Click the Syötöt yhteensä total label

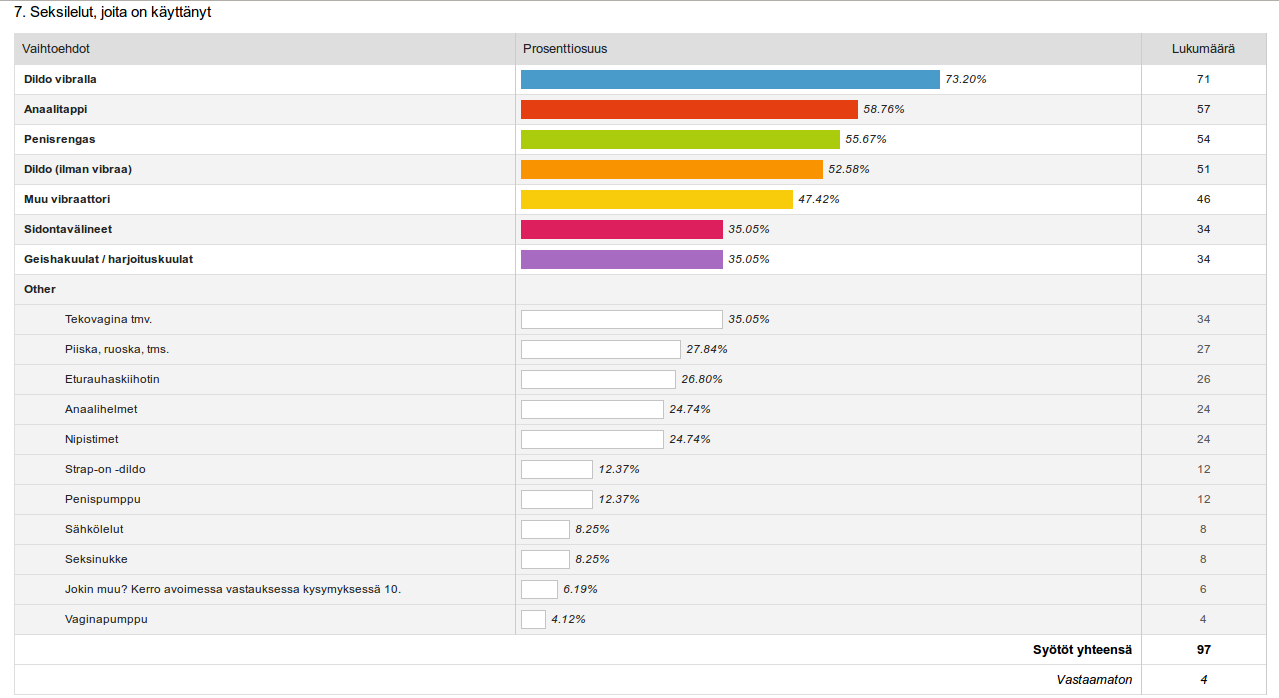point(1082,650)
